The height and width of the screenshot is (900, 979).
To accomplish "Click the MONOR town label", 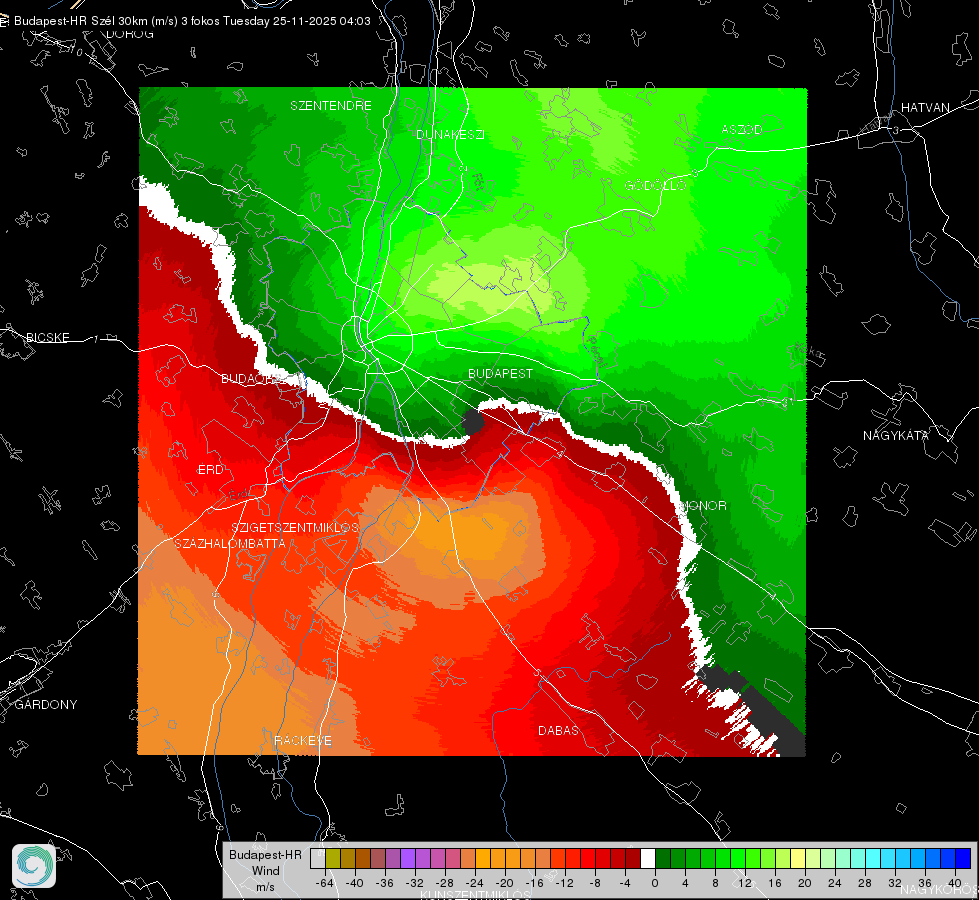I will 704,505.
